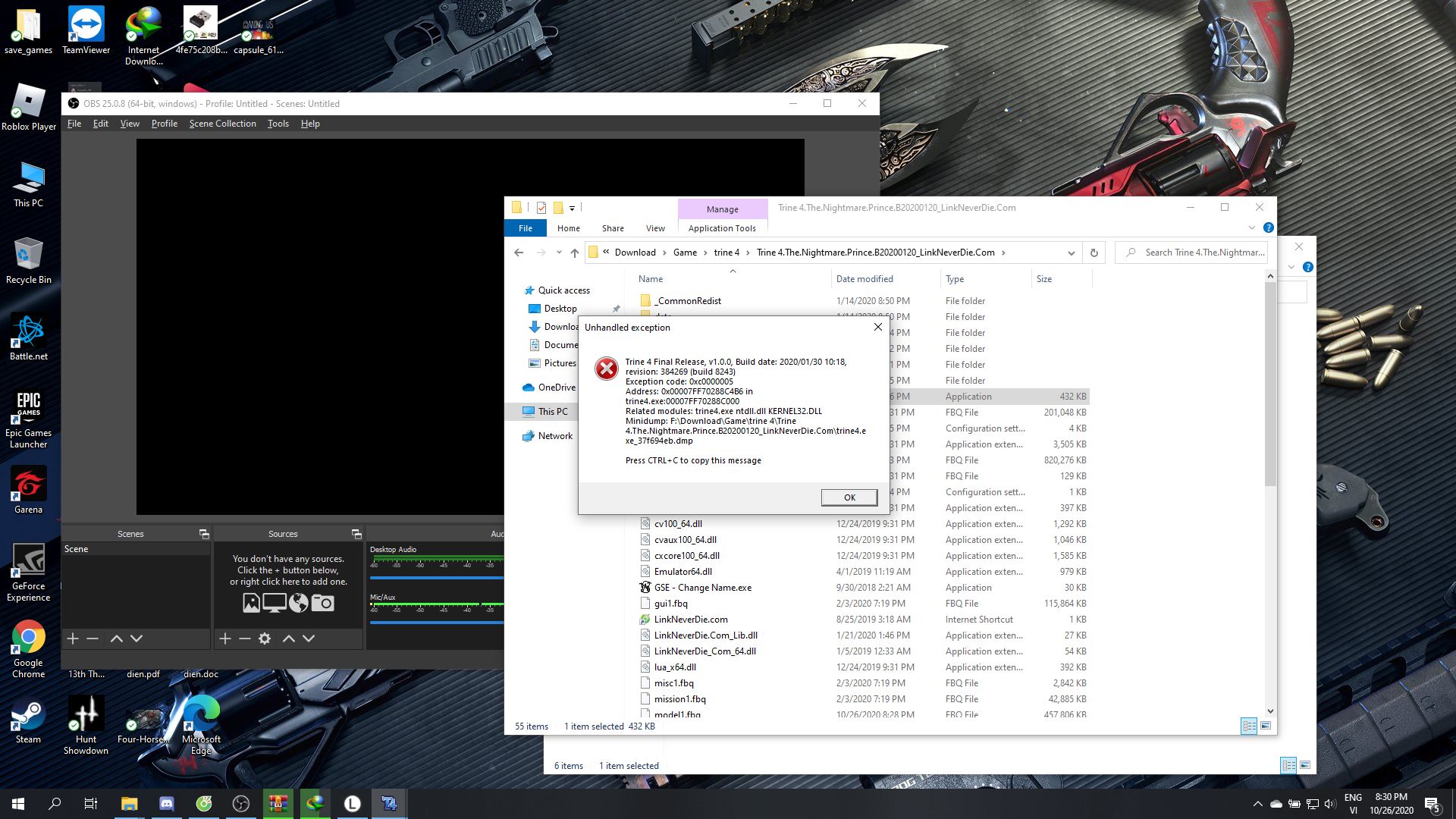Add a new source with plus button
This screenshot has height=819, width=1456.
pyautogui.click(x=225, y=639)
